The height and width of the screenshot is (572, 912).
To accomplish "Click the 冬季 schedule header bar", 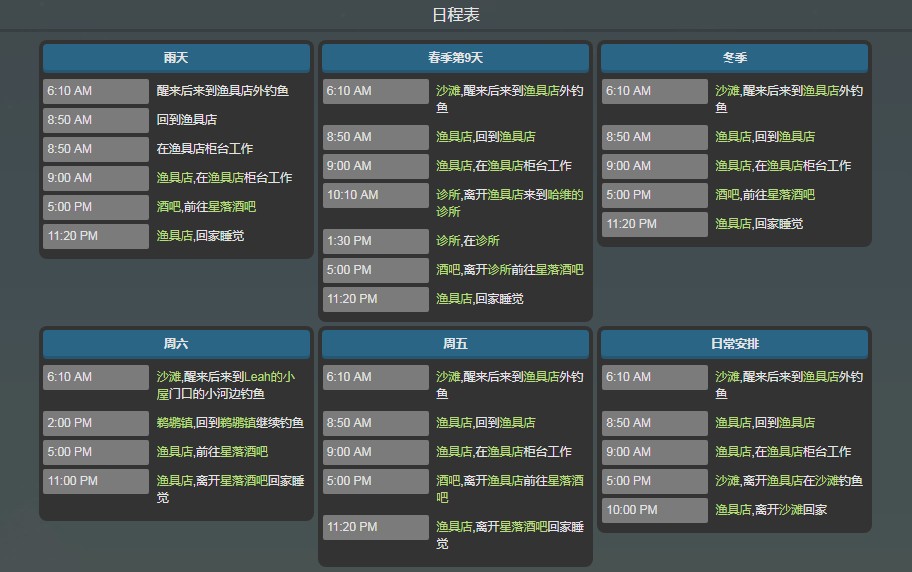I will (x=734, y=58).
